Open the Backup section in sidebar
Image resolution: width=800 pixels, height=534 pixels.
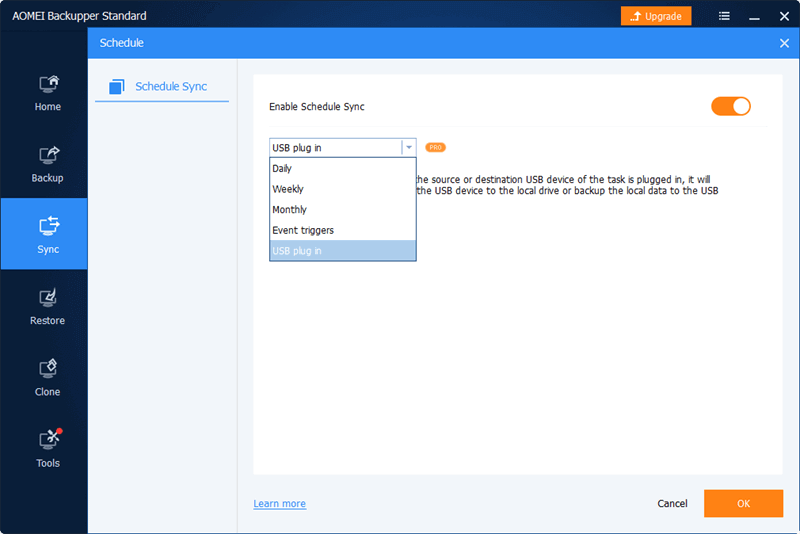click(47, 164)
